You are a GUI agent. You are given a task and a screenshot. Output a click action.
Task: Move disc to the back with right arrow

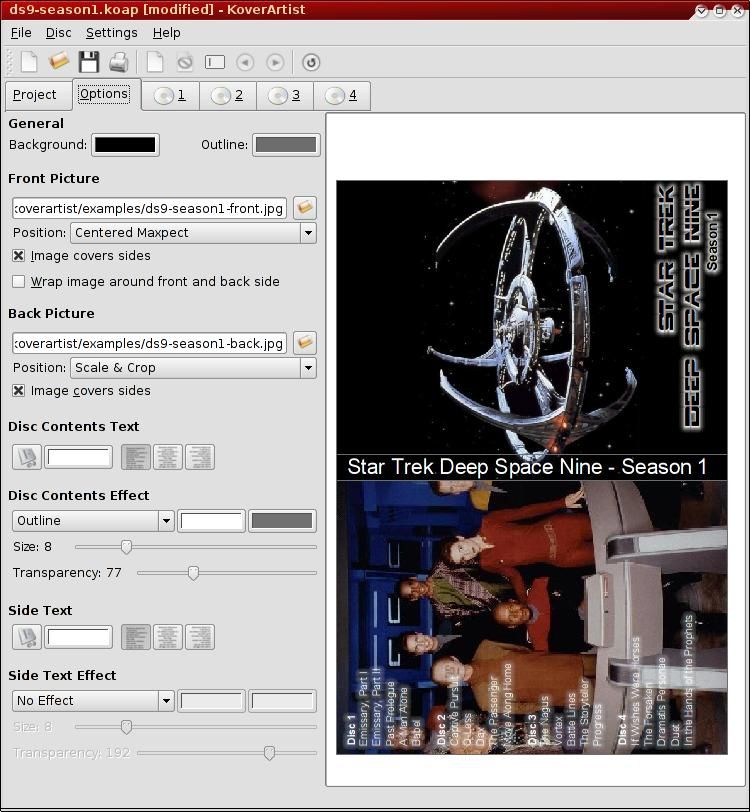pyautogui.click(x=275, y=63)
